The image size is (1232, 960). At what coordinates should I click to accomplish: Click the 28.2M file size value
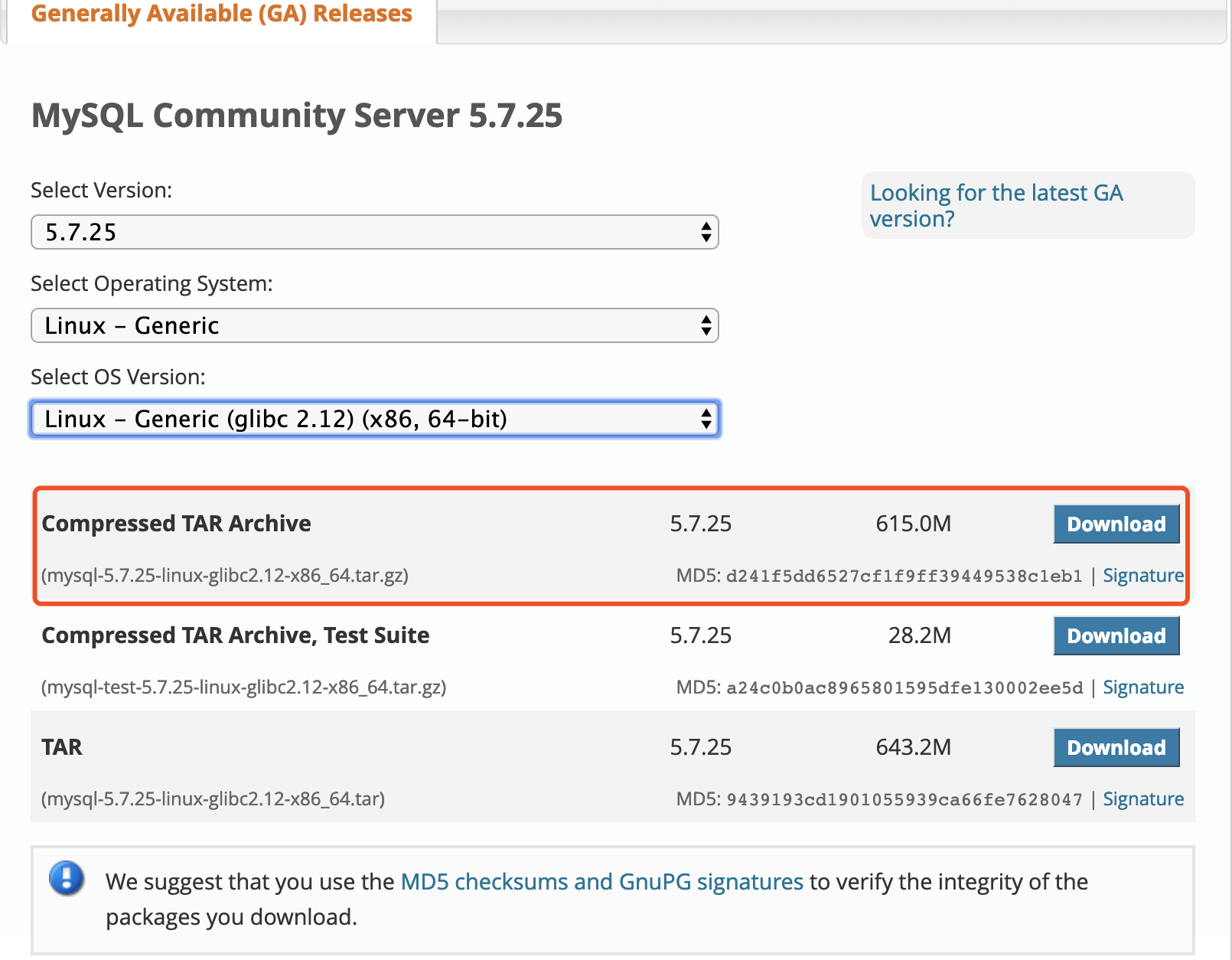click(920, 635)
